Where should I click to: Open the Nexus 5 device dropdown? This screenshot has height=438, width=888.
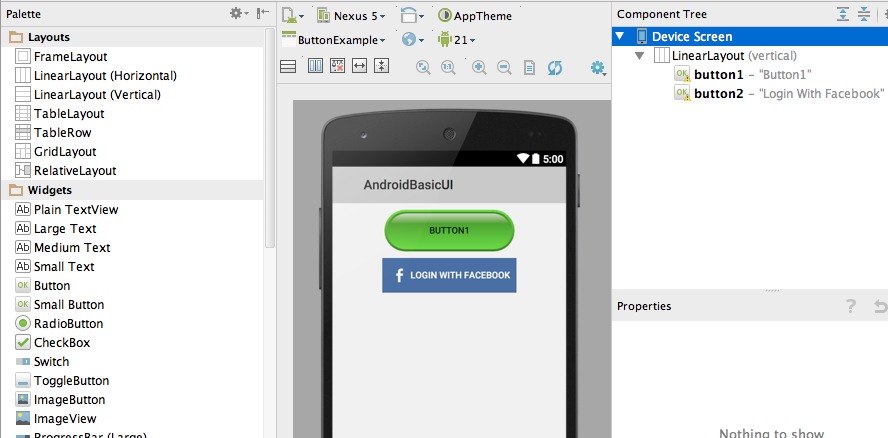tap(350, 16)
